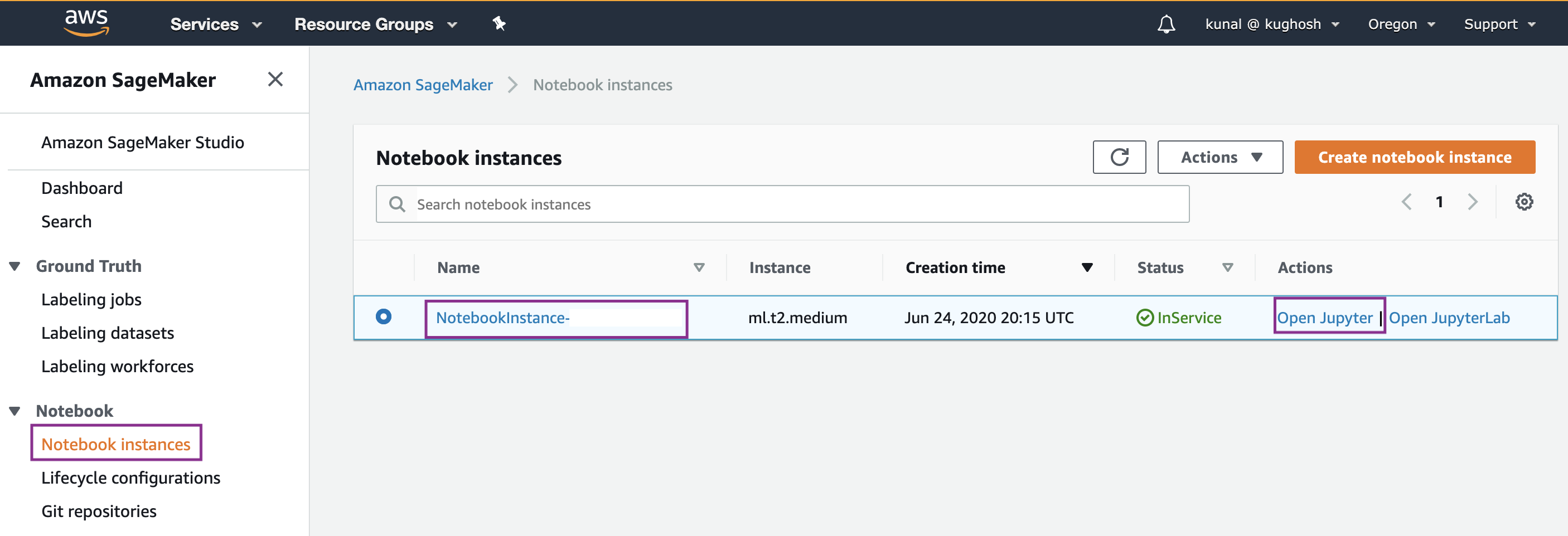Open the Resource Groups dropdown
The width and height of the screenshot is (1568, 536).
coord(376,25)
